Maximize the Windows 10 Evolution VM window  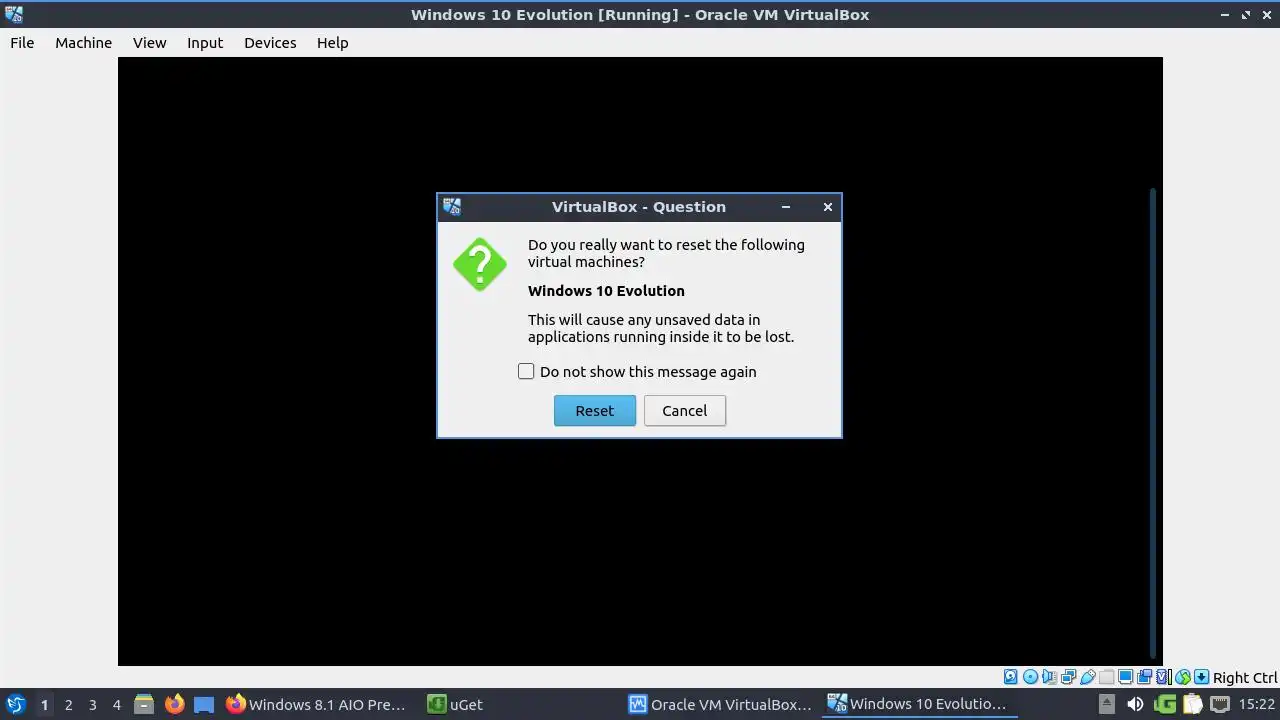coord(1246,15)
